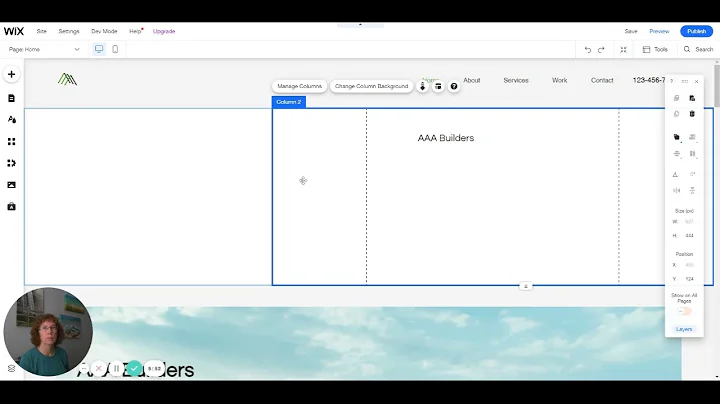Switch to desktop editor view

(x=99, y=49)
